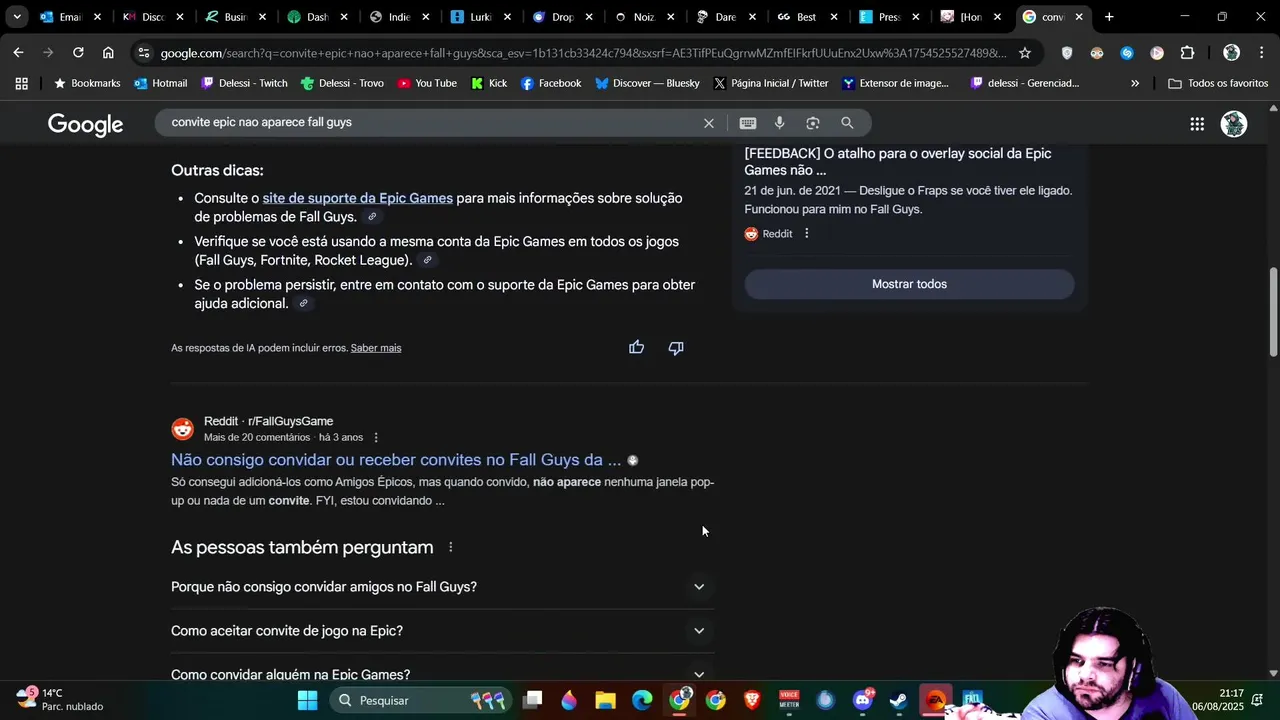Close the Dare tab
The image size is (1280, 720).
click(752, 17)
